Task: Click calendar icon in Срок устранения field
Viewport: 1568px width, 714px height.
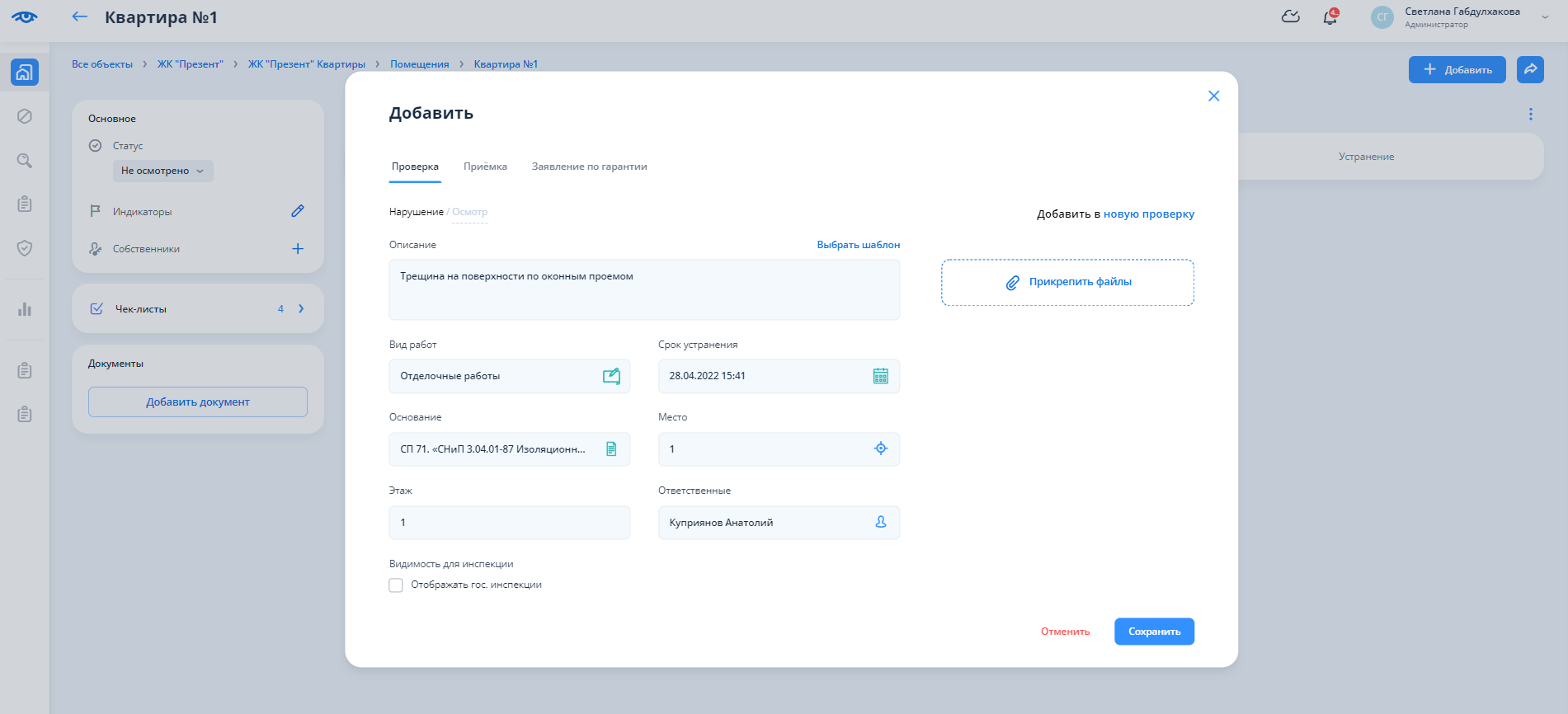Action: coord(880,376)
